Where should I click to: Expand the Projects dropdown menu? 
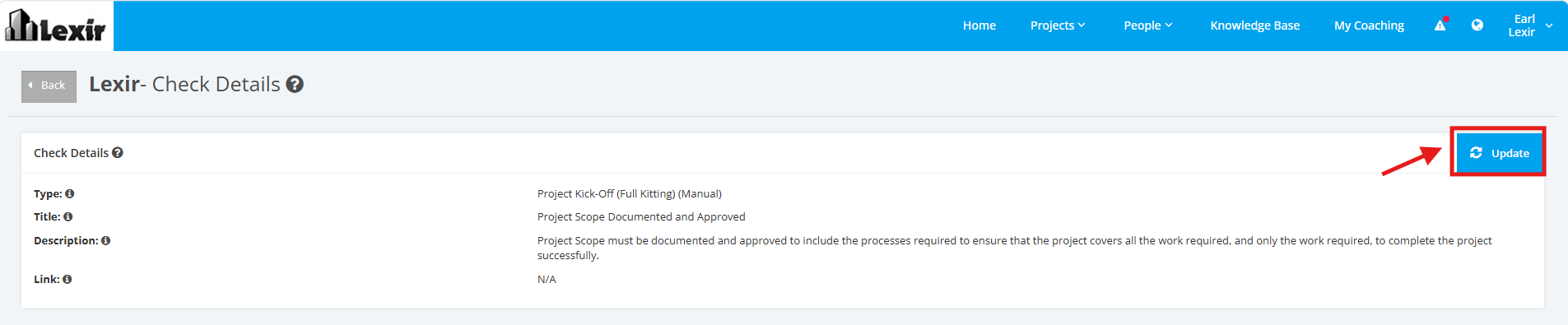point(1058,26)
